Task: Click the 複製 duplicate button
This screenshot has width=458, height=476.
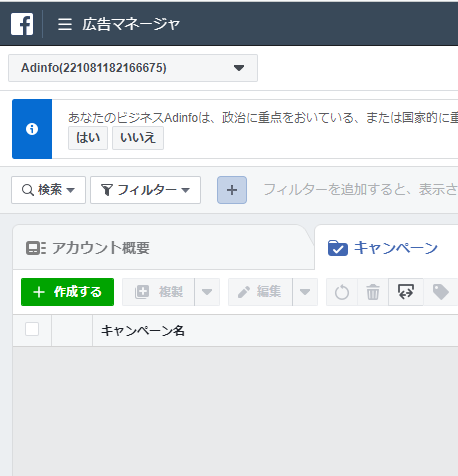Action: (x=158, y=292)
